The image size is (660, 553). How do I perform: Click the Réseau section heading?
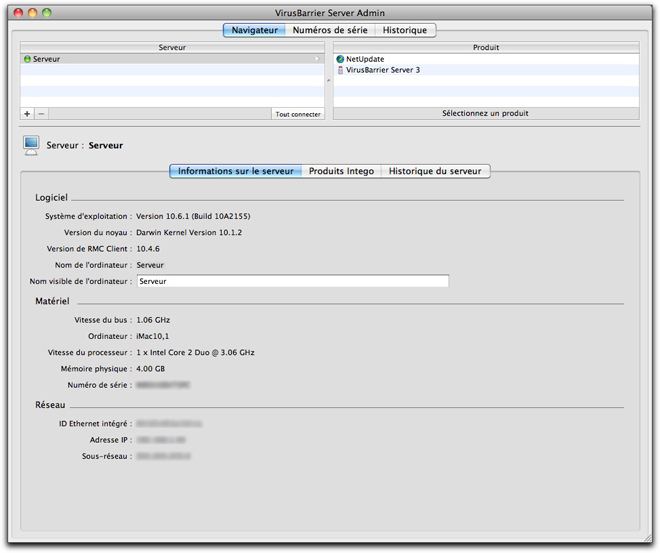(x=50, y=405)
